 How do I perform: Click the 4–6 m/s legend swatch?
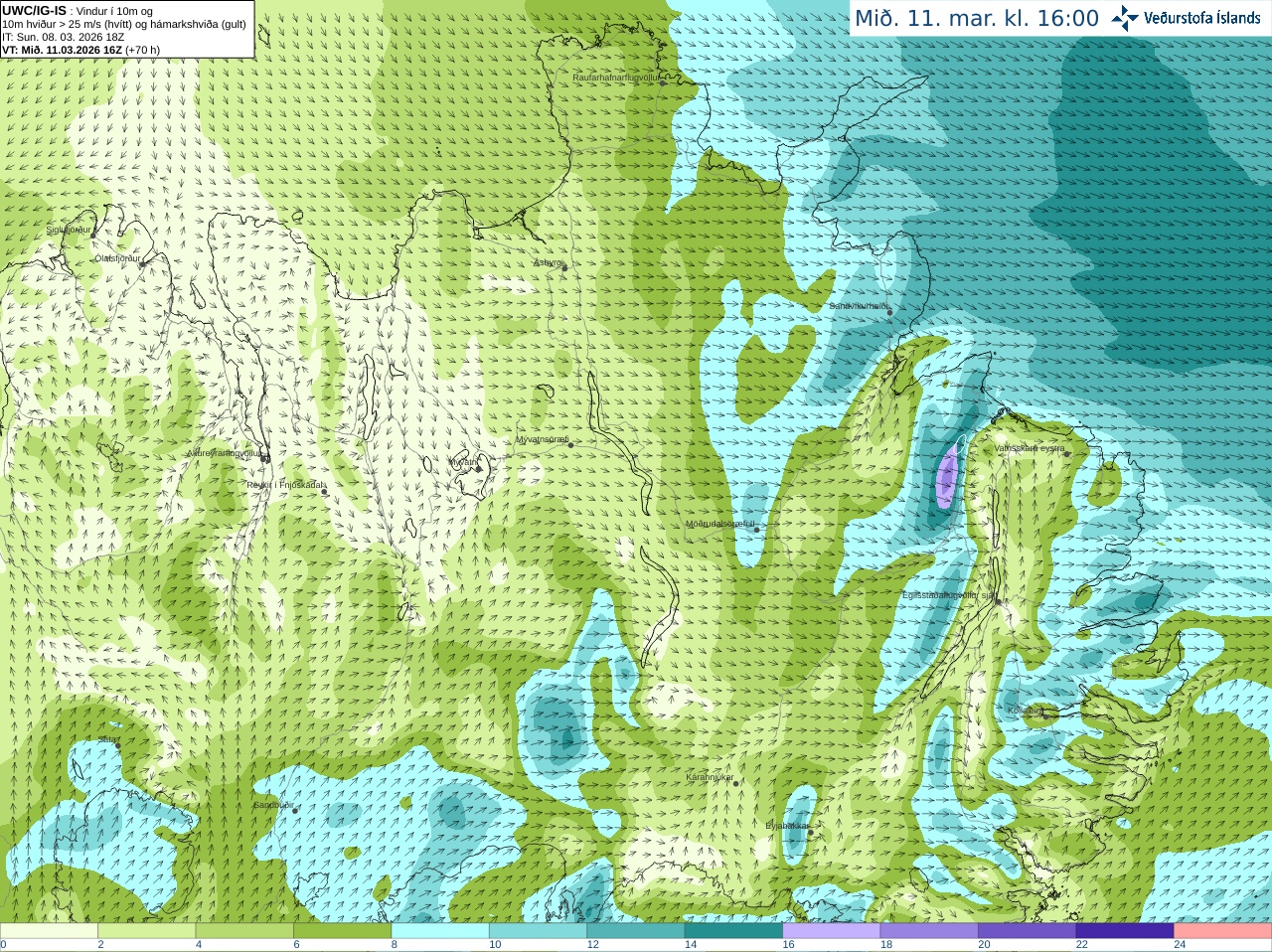244,931
